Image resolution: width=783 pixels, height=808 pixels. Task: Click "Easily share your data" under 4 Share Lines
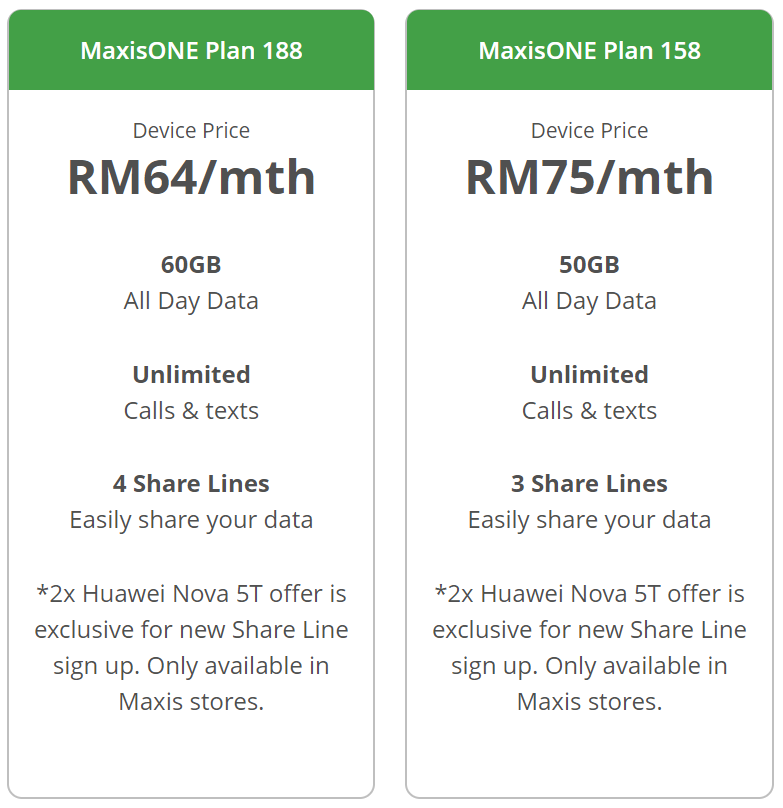[x=191, y=520]
